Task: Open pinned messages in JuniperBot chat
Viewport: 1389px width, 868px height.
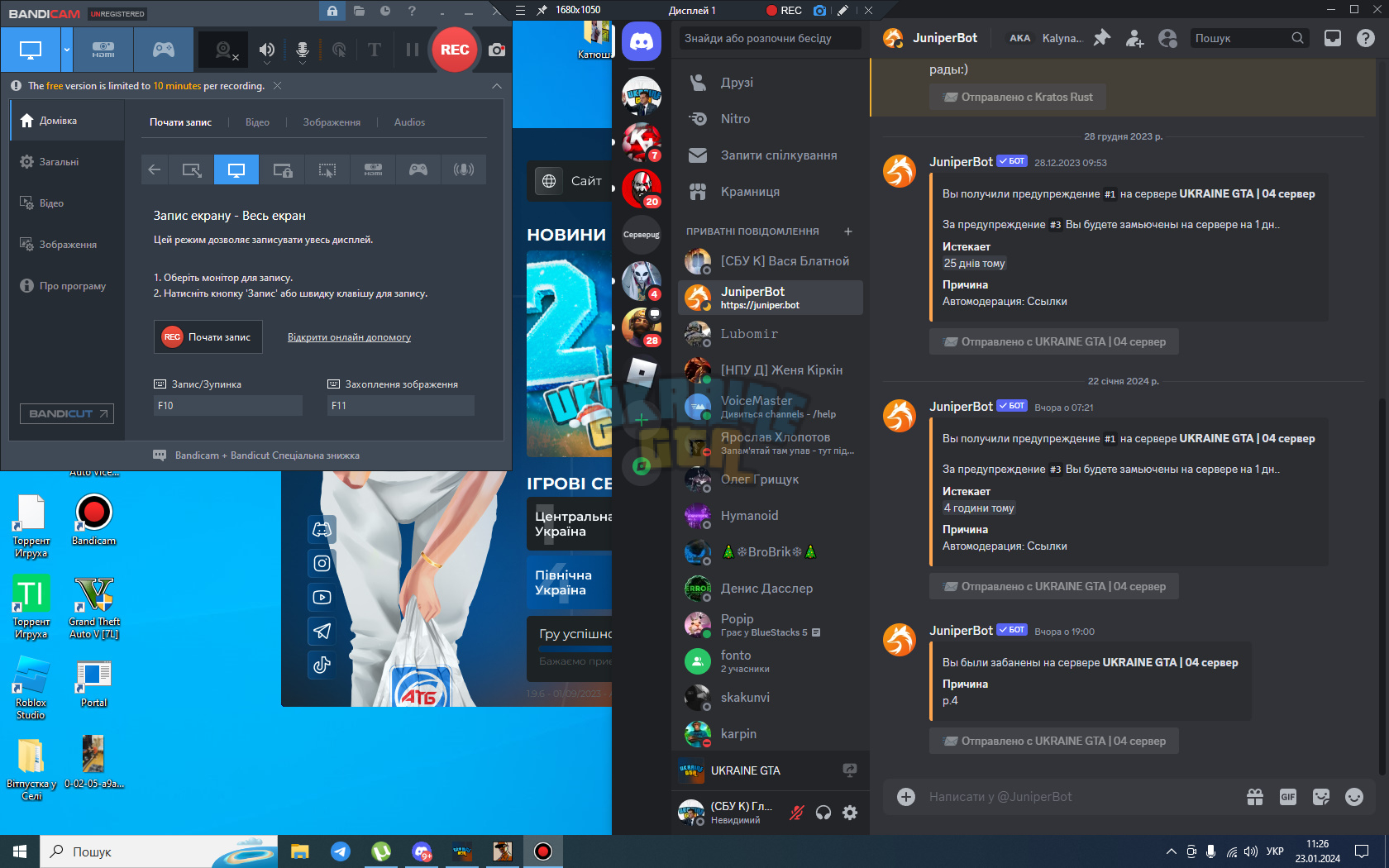Action: click(1101, 38)
